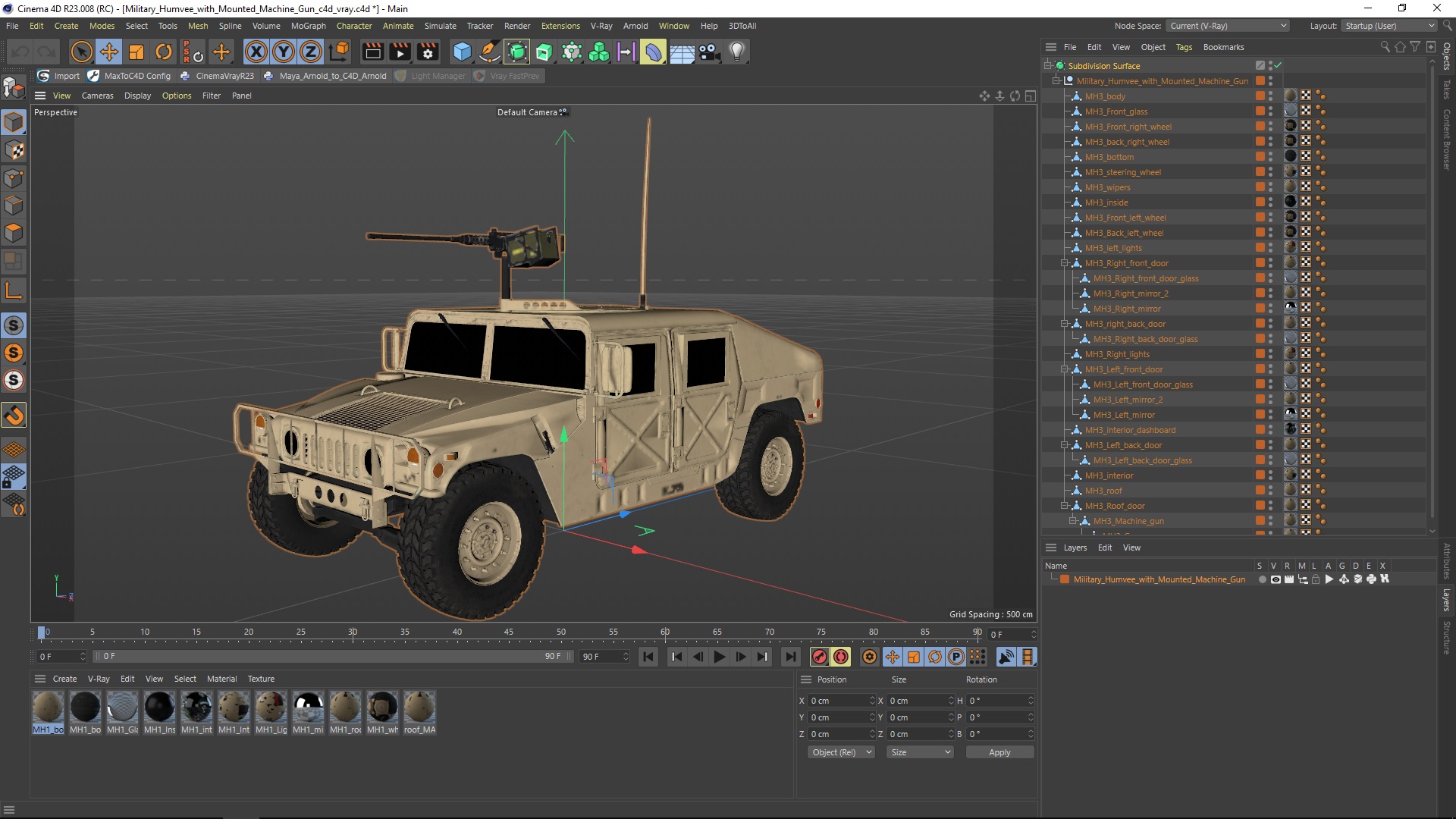
Task: Collapse MH3_Right_front_door tree node
Action: pyautogui.click(x=1065, y=263)
